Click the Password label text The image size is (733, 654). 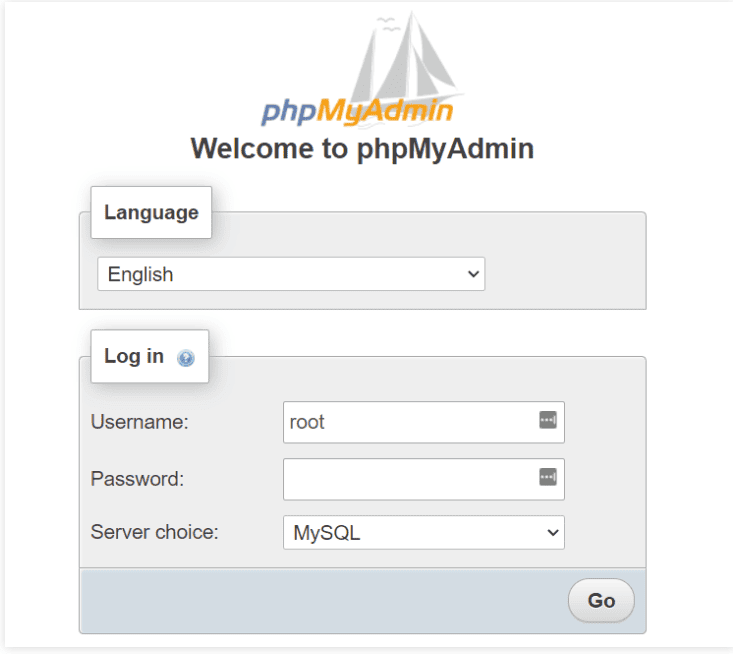(x=137, y=479)
